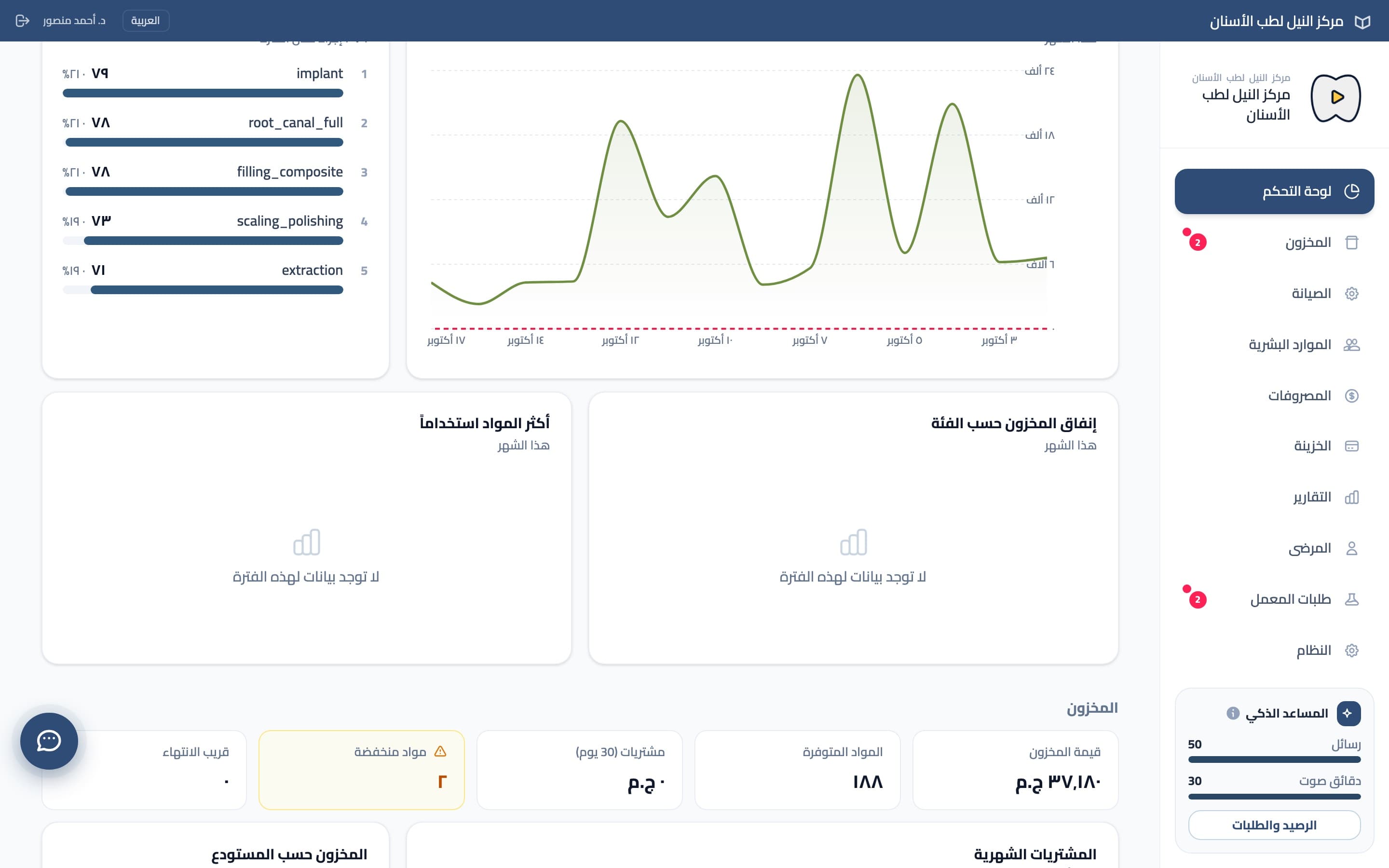Click the المصروفات dollar coin icon
This screenshot has height=868, width=1389.
coord(1352,395)
